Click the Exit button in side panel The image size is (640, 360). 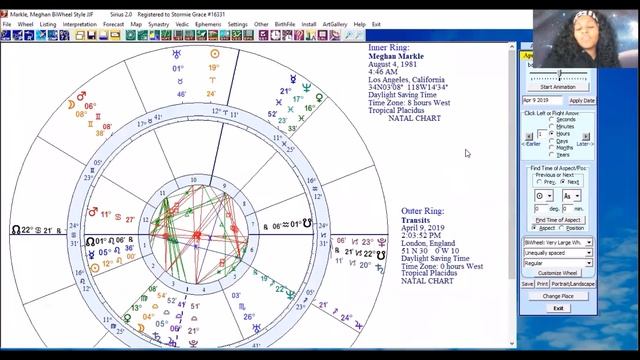pos(558,308)
